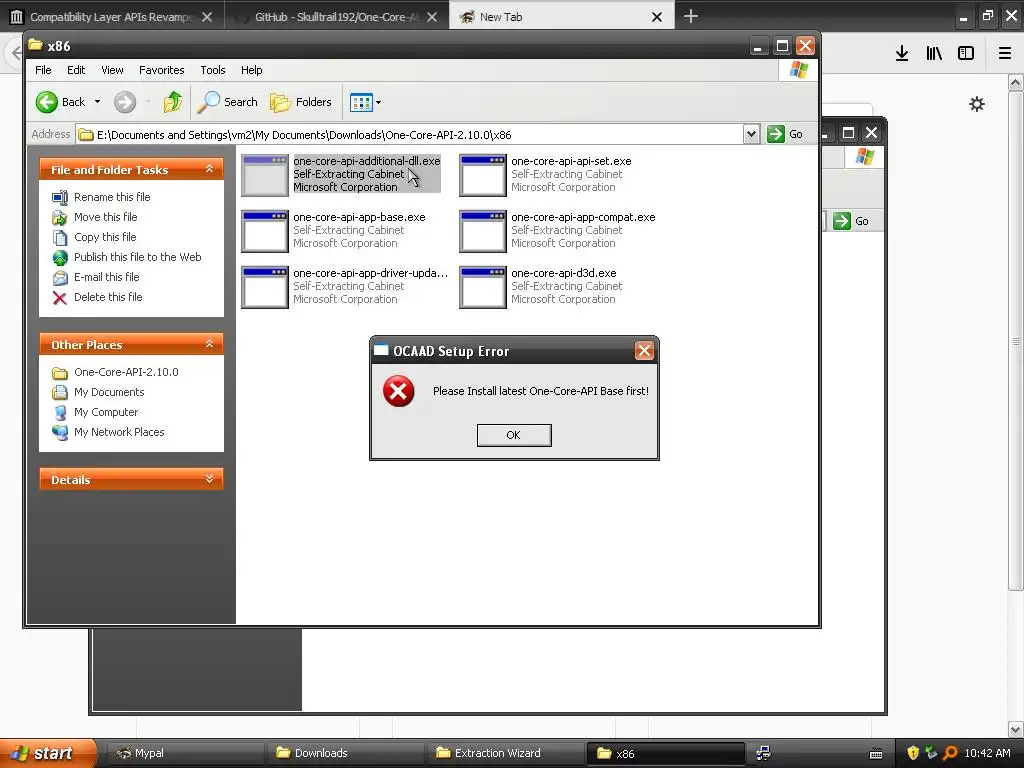The image size is (1024, 768).
Task: Switch to GitHub Skulltrail192 browser tab
Action: (x=336, y=17)
